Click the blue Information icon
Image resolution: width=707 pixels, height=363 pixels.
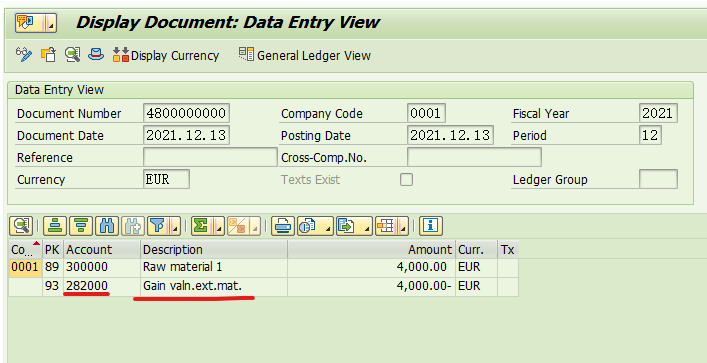431,226
